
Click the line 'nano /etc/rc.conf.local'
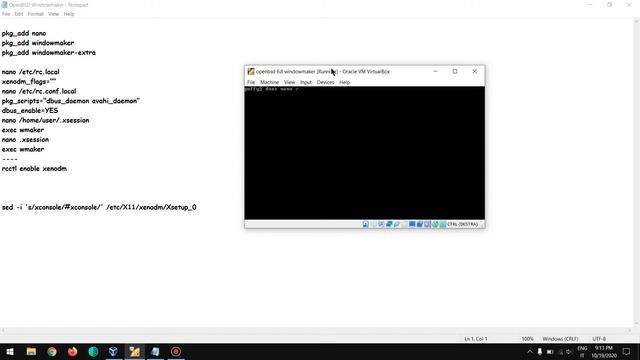(x=39, y=91)
